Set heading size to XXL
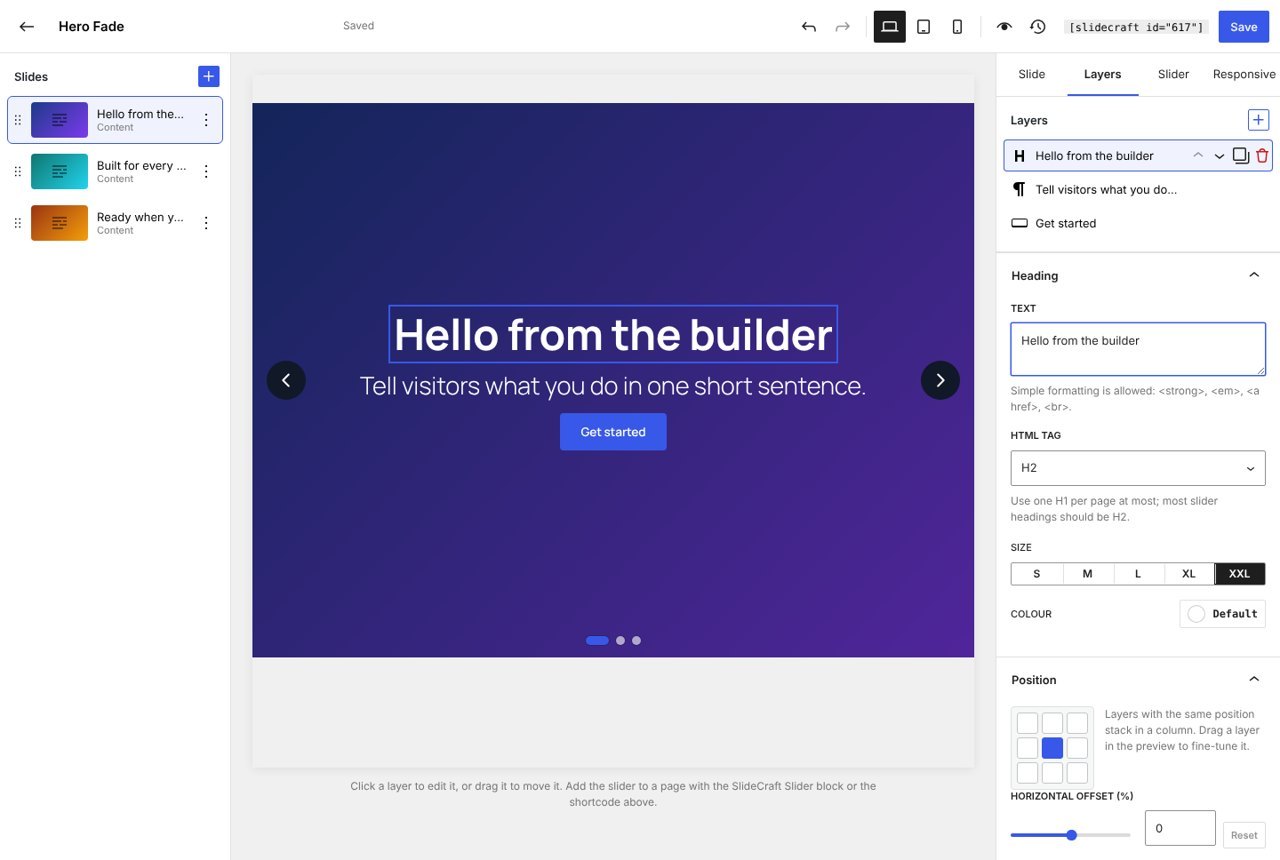Viewport: 1280px width, 860px height. [1240, 574]
